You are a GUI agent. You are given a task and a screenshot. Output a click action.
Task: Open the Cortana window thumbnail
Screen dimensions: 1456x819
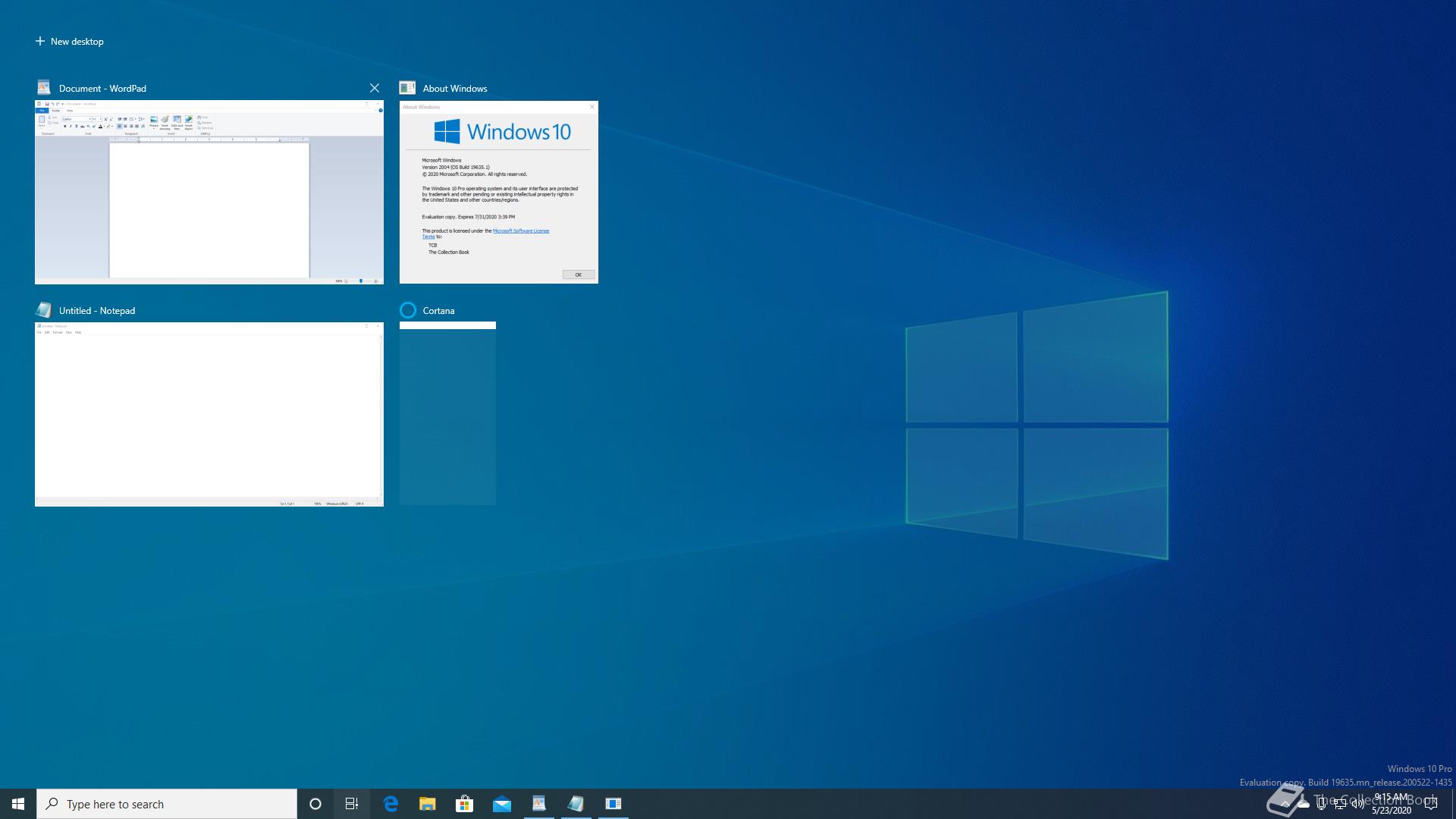click(x=447, y=414)
